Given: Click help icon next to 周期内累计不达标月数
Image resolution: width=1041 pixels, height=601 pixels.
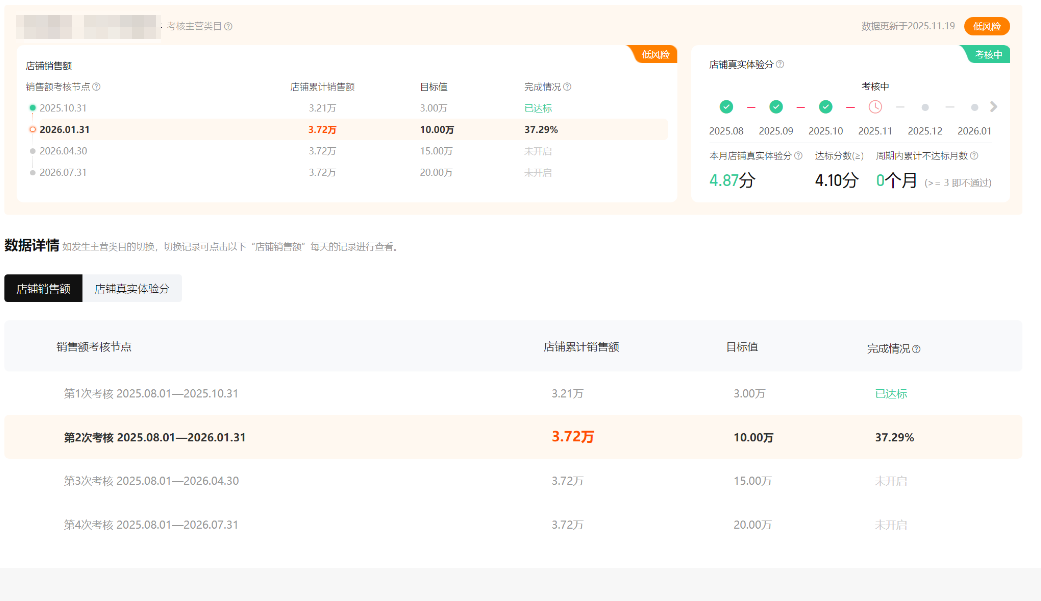Looking at the screenshot, I should pyautogui.click(x=974, y=156).
